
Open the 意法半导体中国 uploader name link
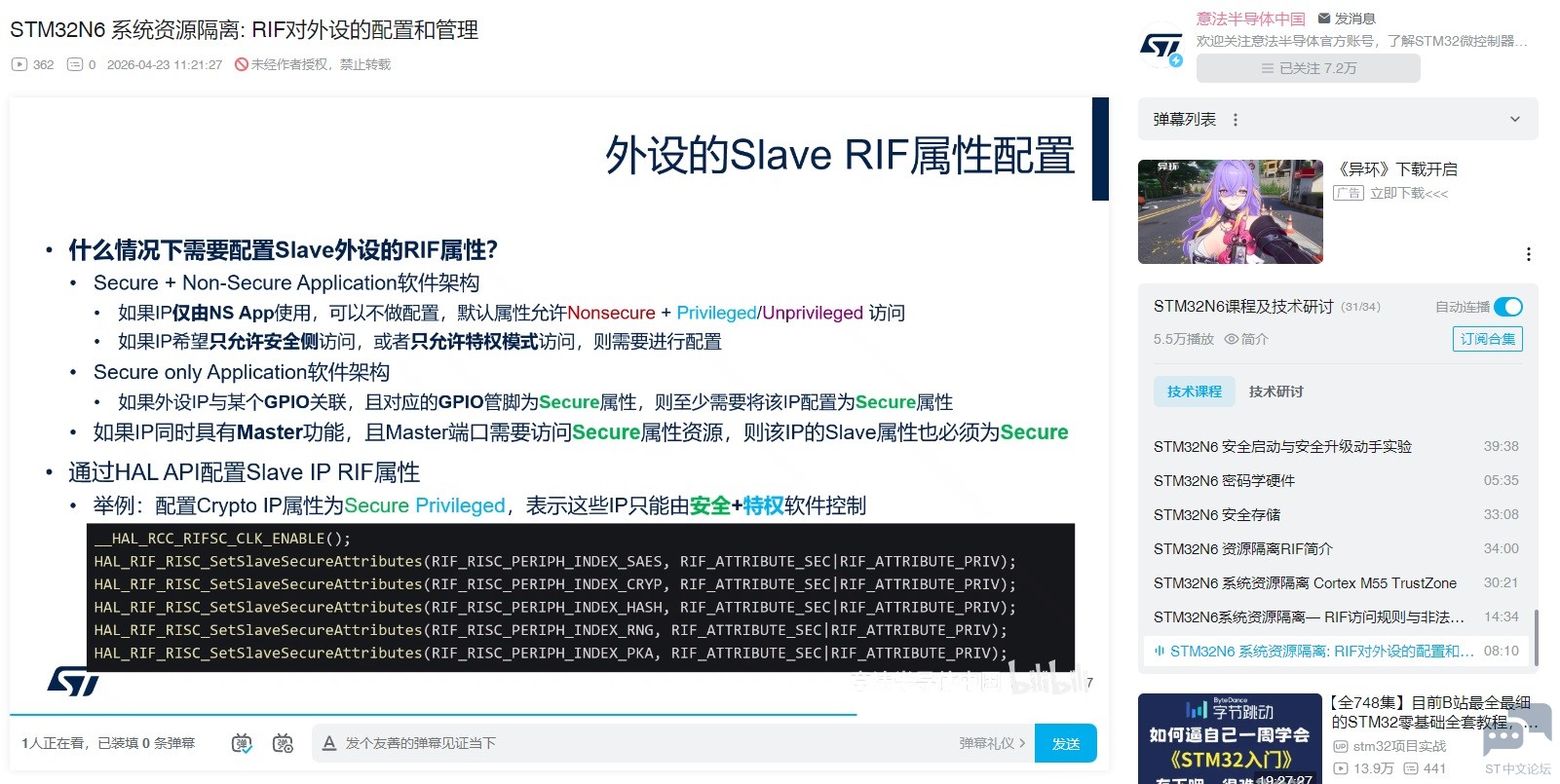click(x=1251, y=19)
